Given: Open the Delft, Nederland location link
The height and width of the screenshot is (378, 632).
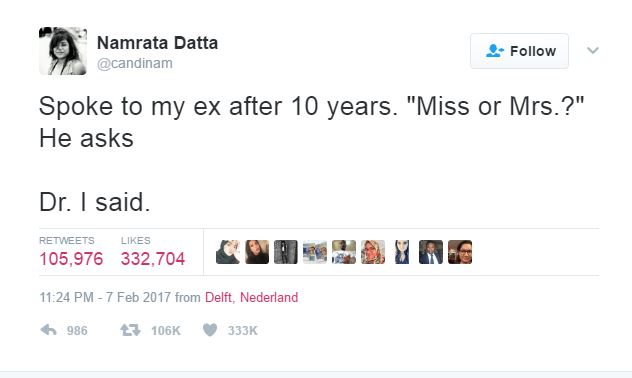Looking at the screenshot, I should 252,297.
